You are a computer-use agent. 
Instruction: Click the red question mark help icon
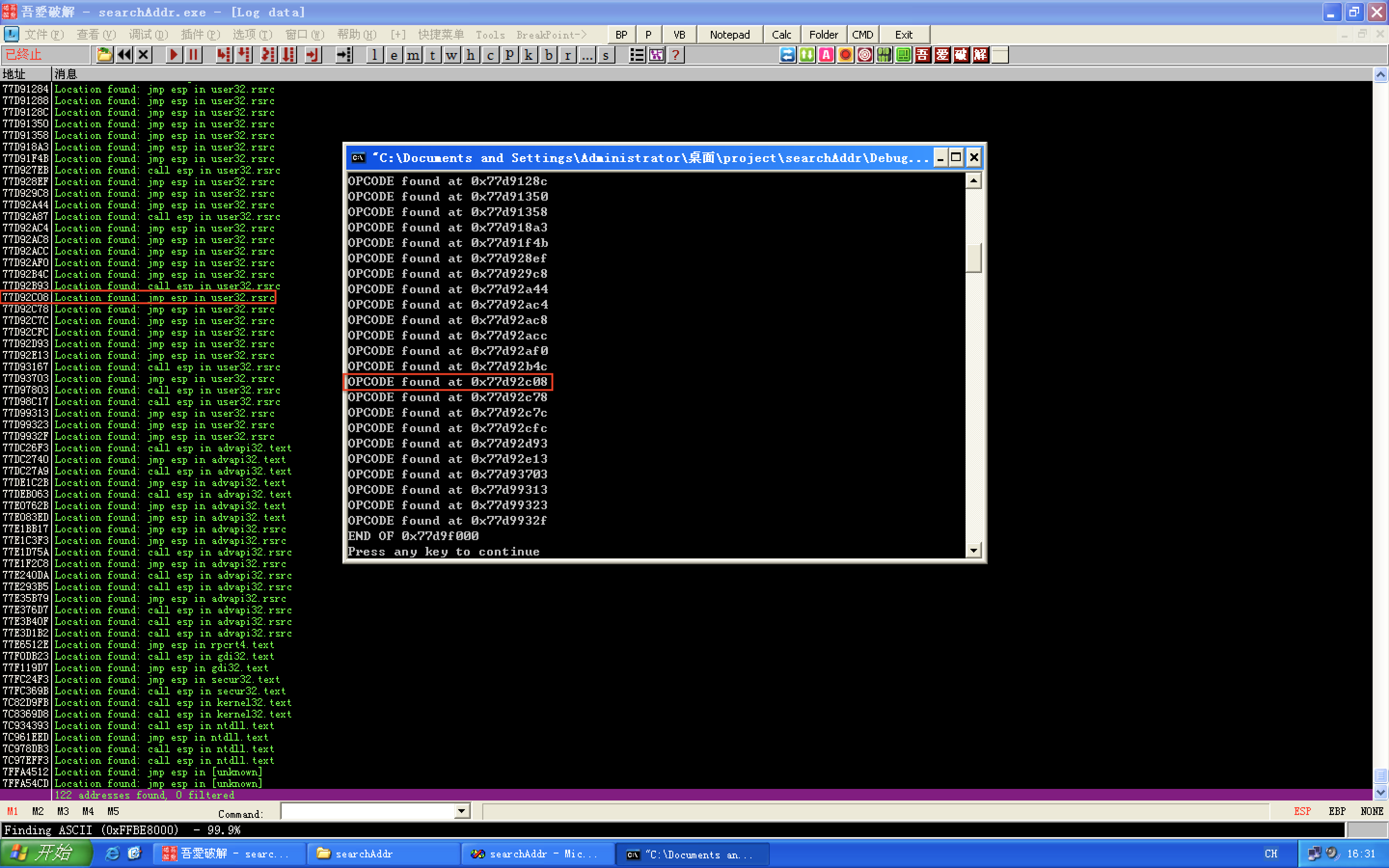676,55
